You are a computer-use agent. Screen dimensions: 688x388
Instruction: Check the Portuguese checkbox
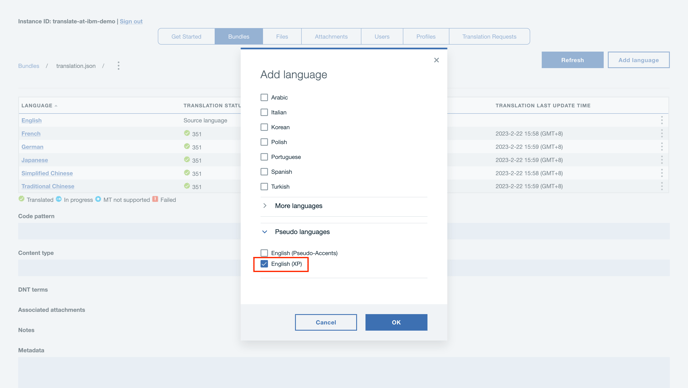click(264, 157)
